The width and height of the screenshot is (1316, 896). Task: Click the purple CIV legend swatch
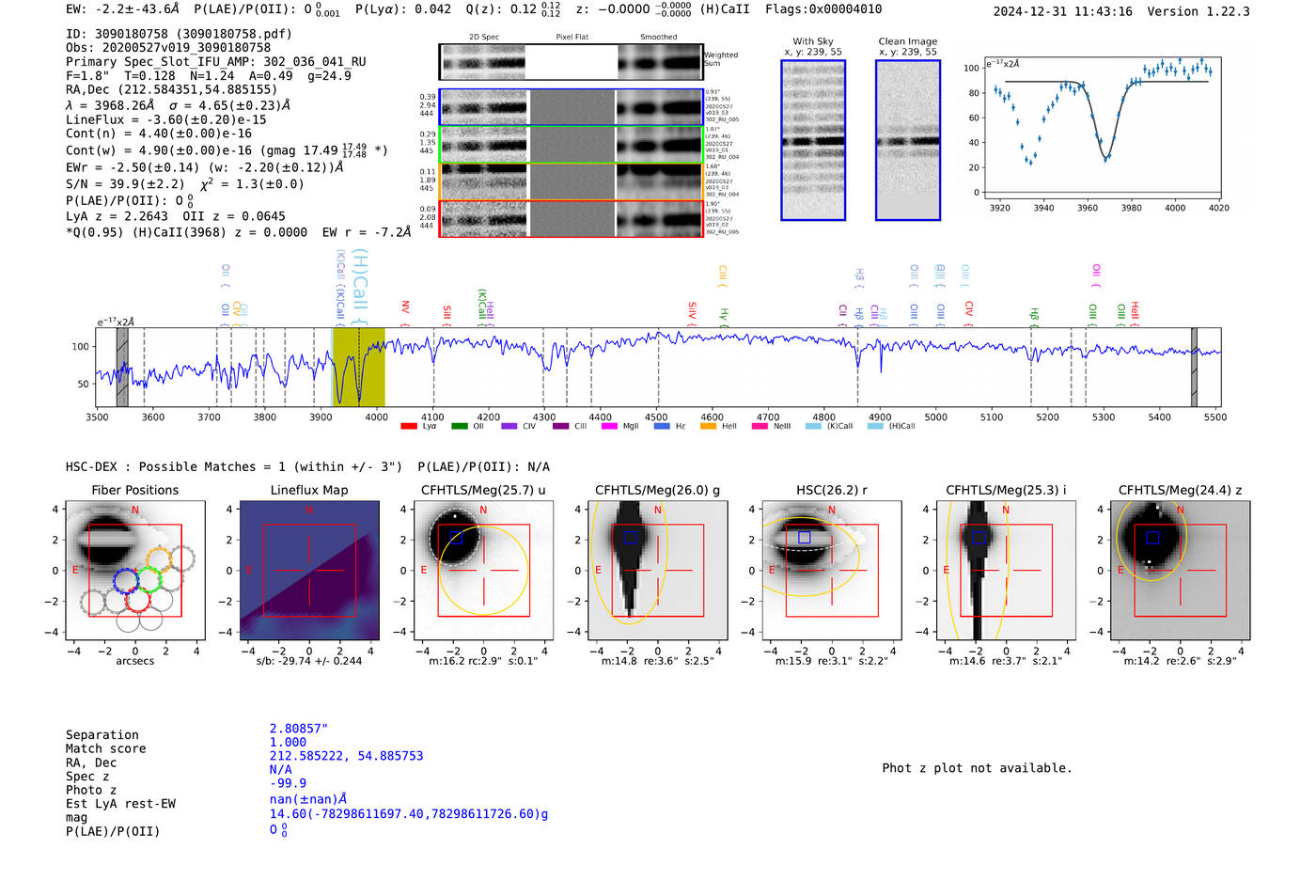click(509, 426)
